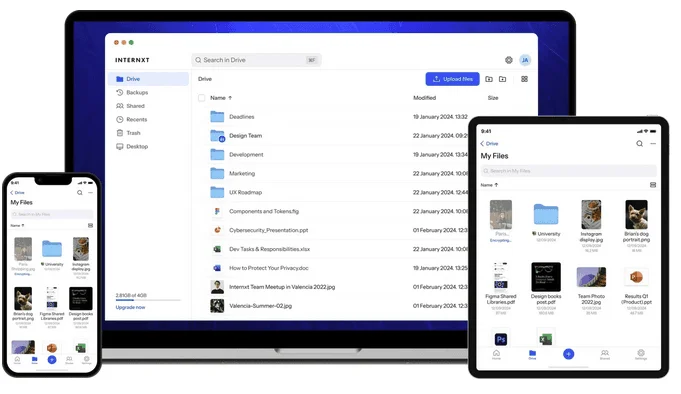Tap Home tab on tablet
The image size is (681, 394).
coord(496,355)
